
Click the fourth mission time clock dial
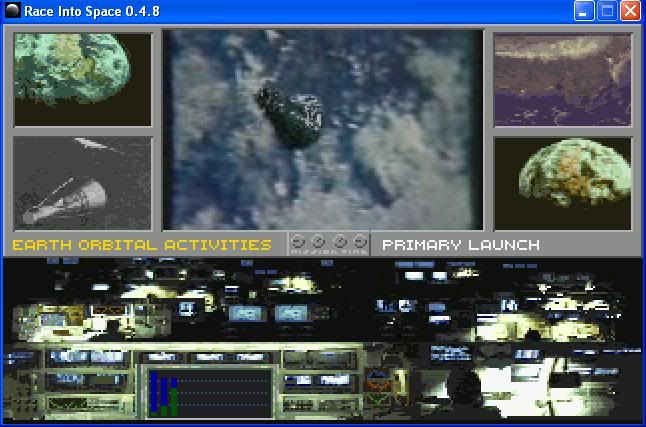360,241
